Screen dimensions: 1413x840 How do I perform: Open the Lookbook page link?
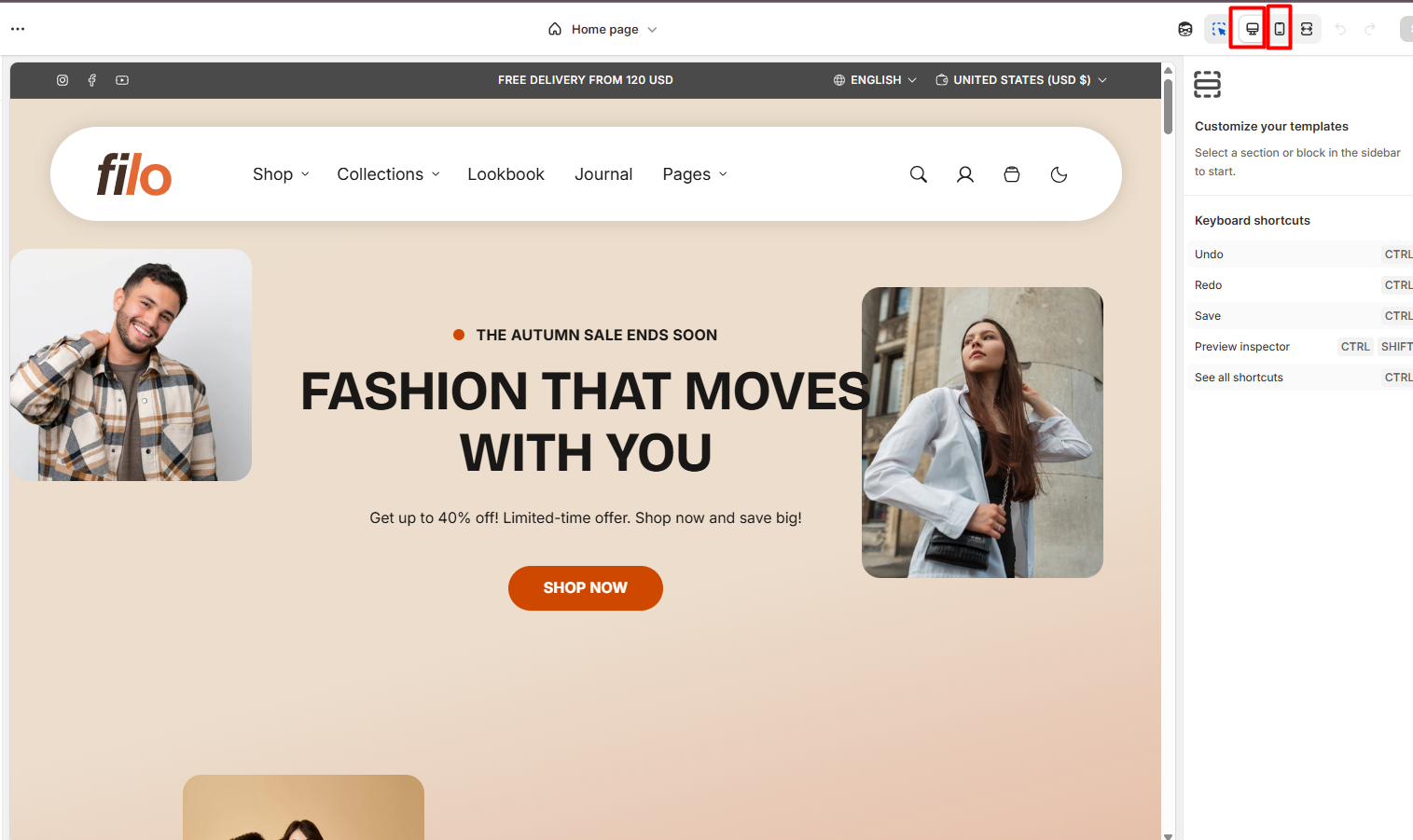click(506, 174)
